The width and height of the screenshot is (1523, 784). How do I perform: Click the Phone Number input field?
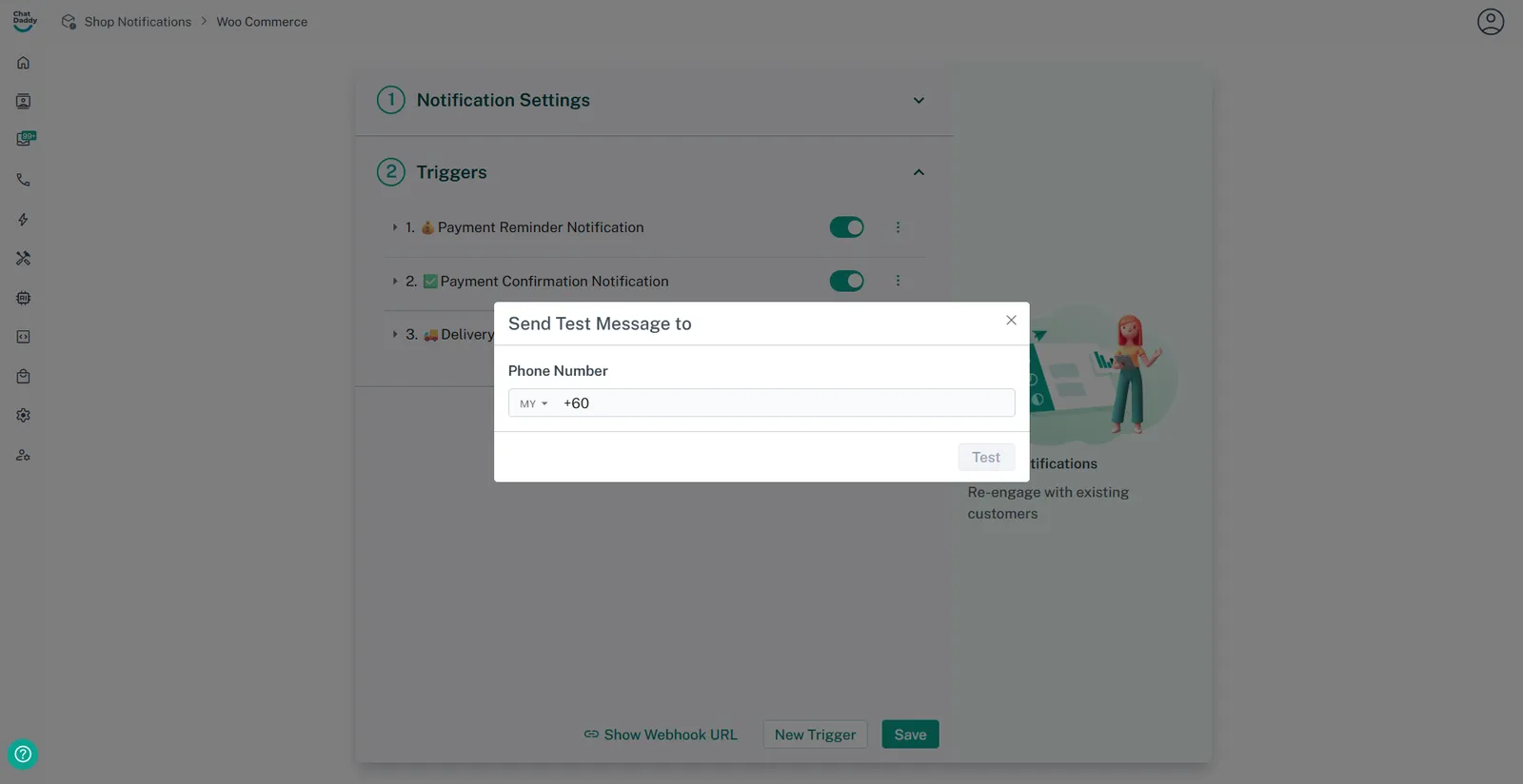pyautogui.click(x=784, y=403)
